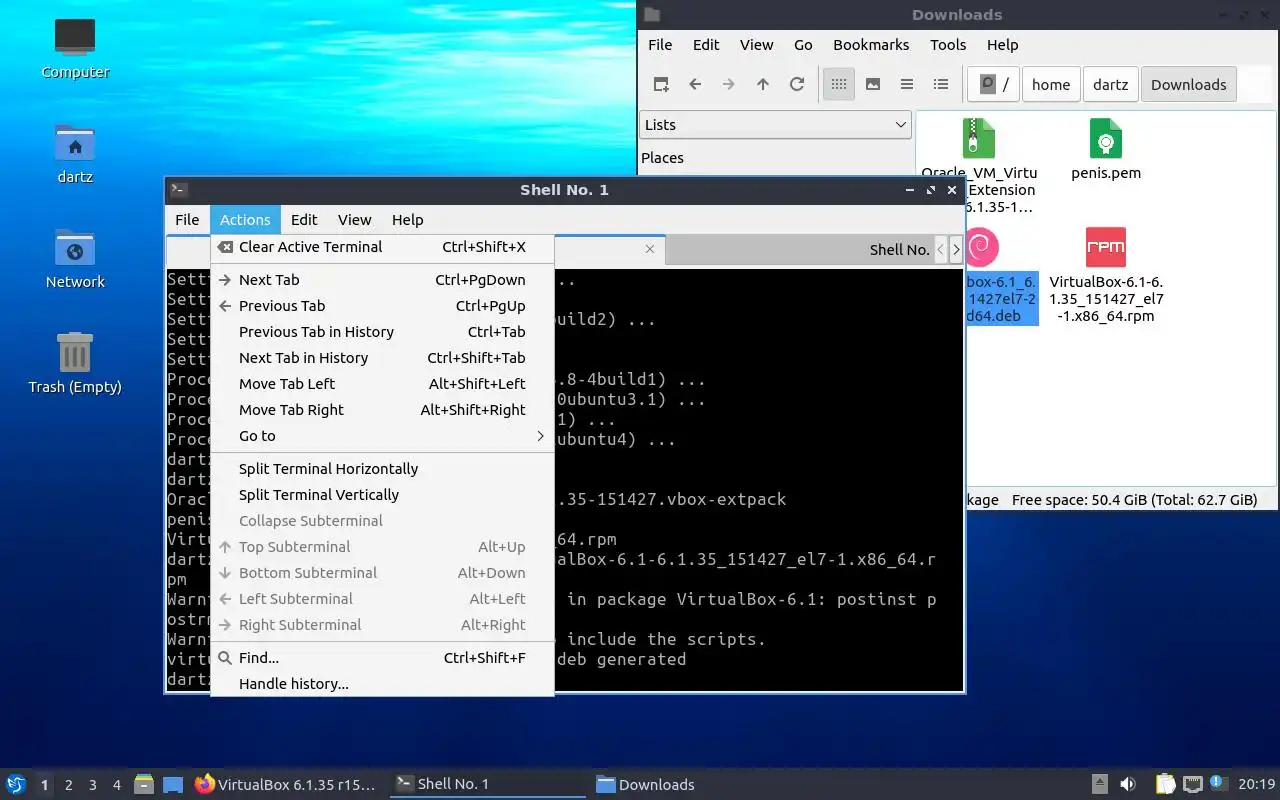Go back in Downloads file manager
The height and width of the screenshot is (800, 1280).
point(695,84)
